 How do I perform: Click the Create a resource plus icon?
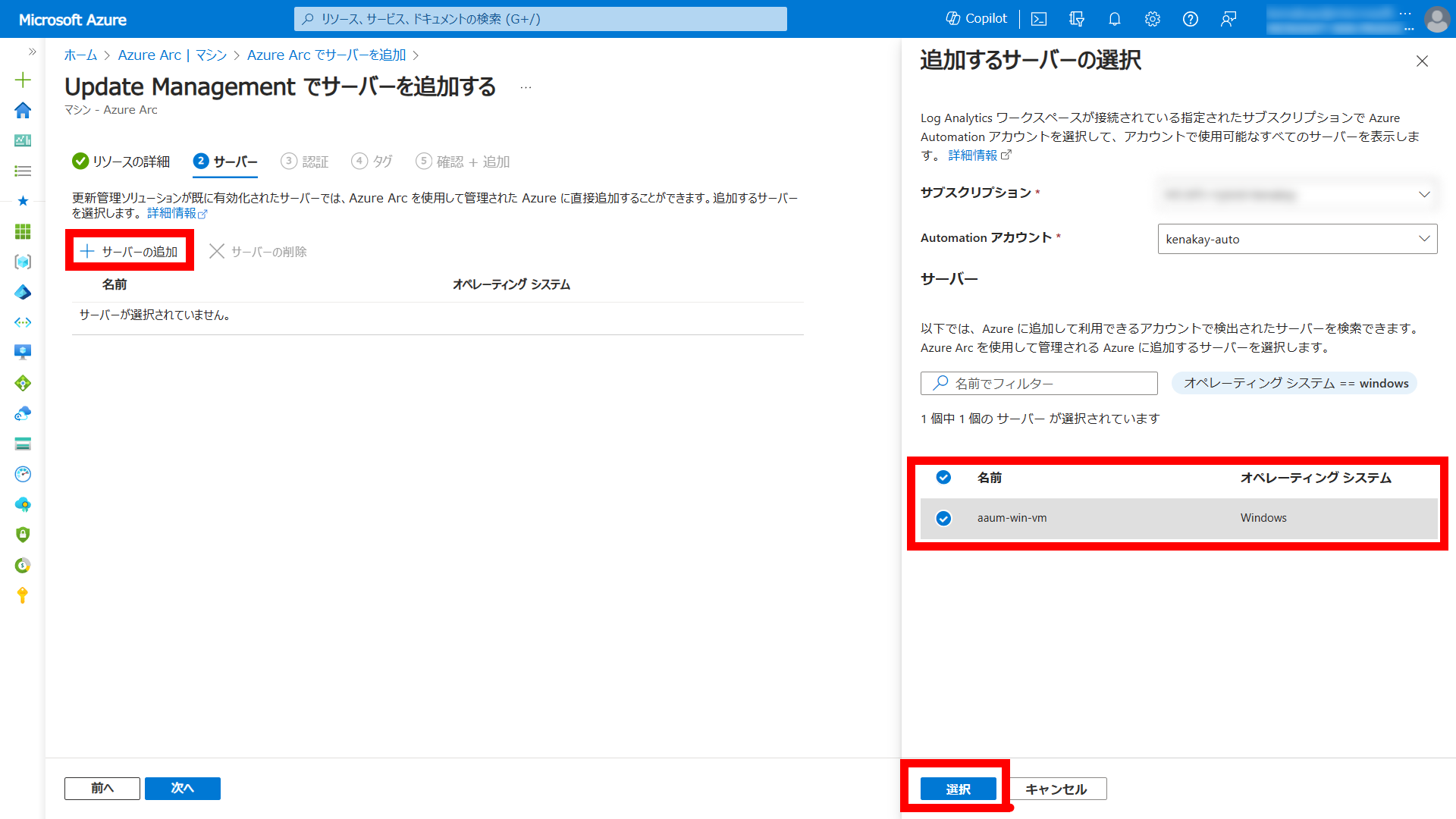tap(23, 80)
